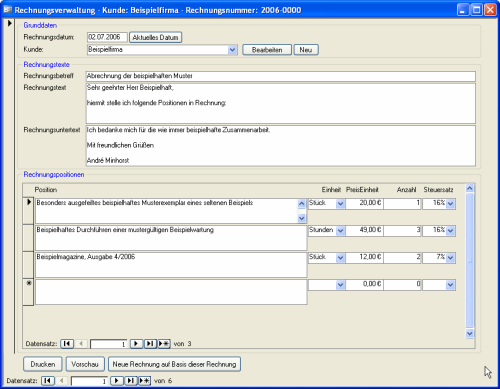The width and height of the screenshot is (500, 389).
Task: Open Steuersatz dropdown in empty new row
Action: pos(450,285)
